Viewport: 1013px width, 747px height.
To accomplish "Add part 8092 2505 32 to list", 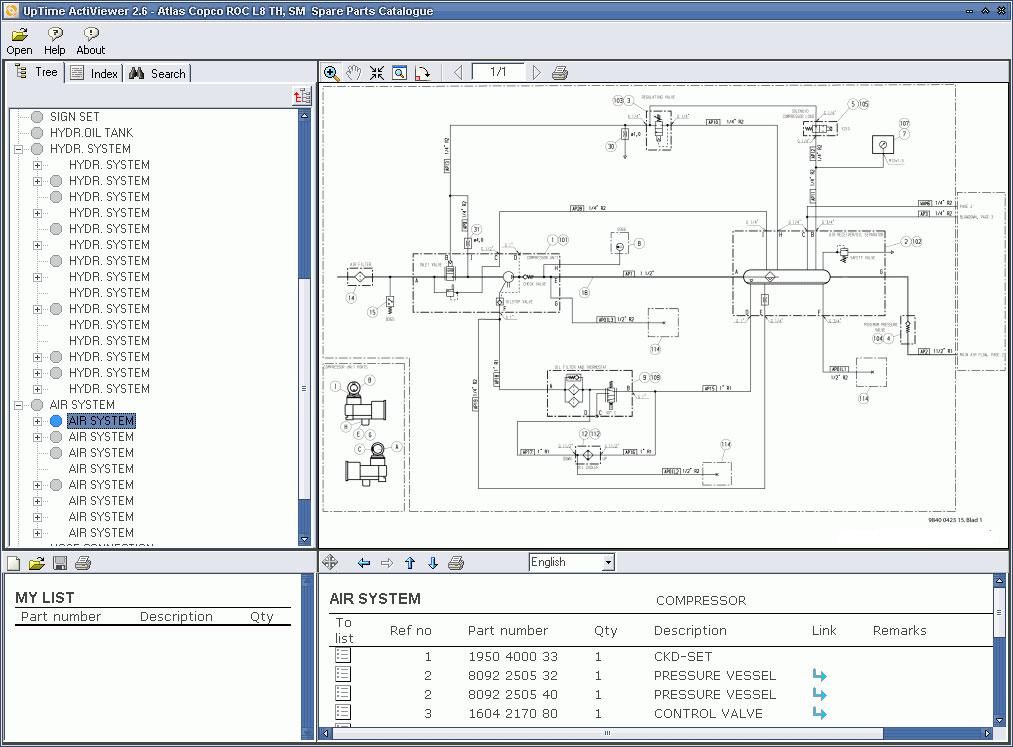I will tap(343, 675).
